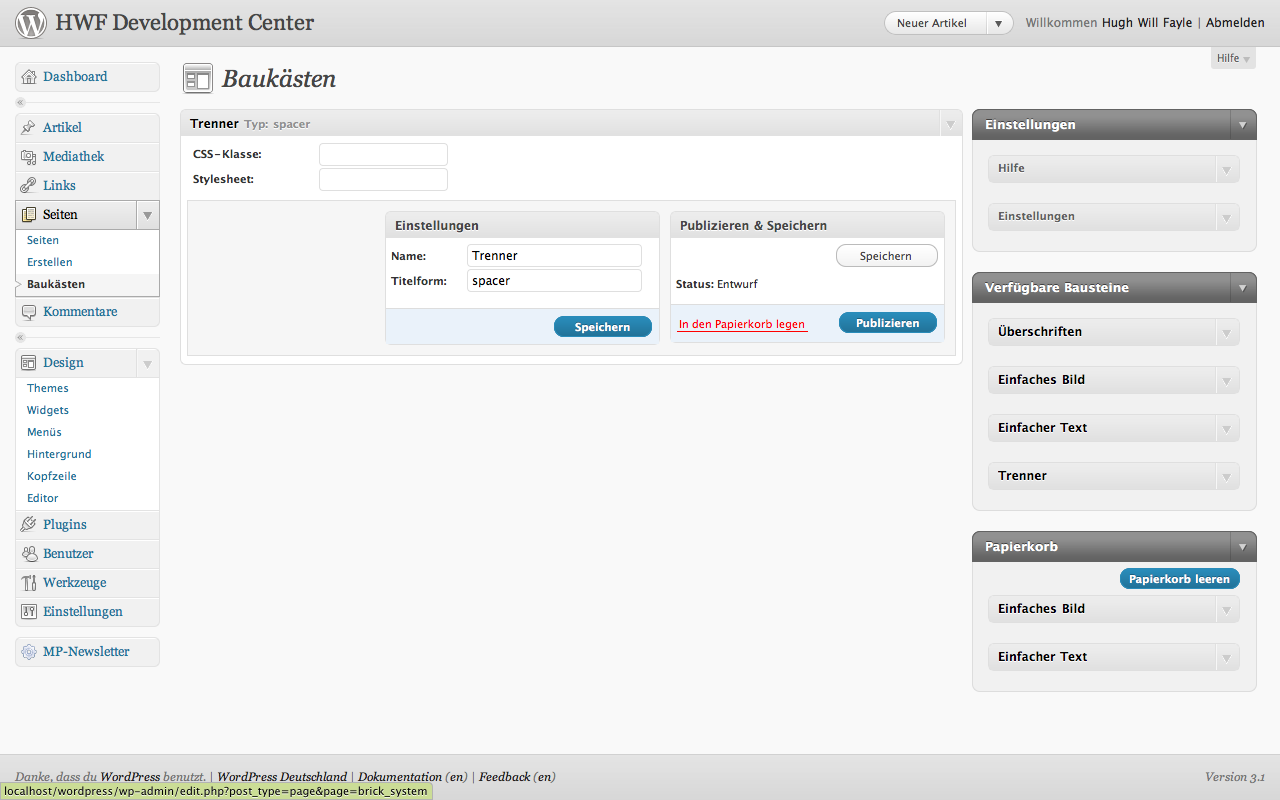Click the Design appearance icon

tap(28, 363)
